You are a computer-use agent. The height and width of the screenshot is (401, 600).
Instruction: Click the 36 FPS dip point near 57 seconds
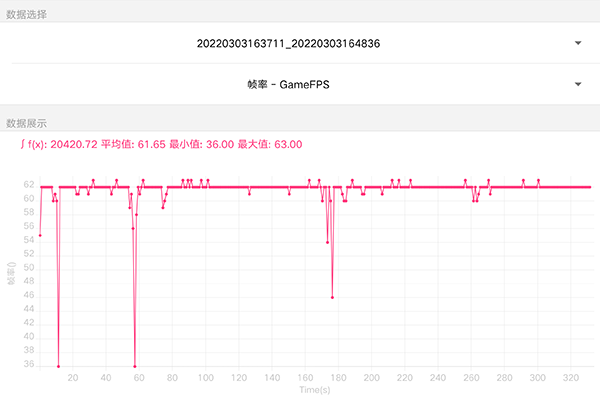point(135,366)
